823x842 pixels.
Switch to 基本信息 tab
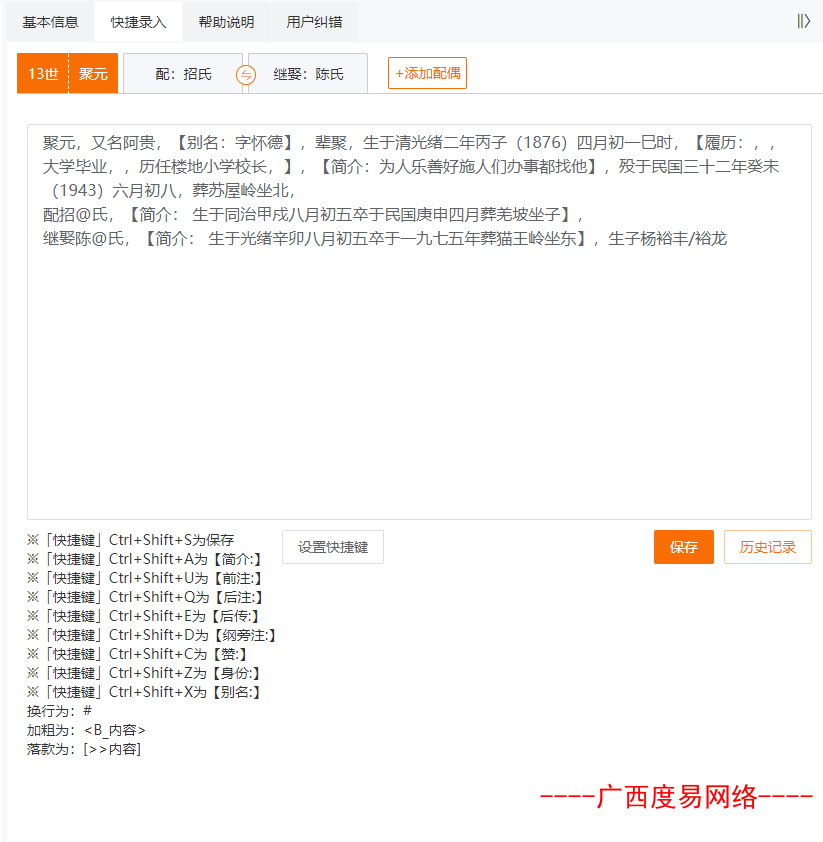point(50,22)
